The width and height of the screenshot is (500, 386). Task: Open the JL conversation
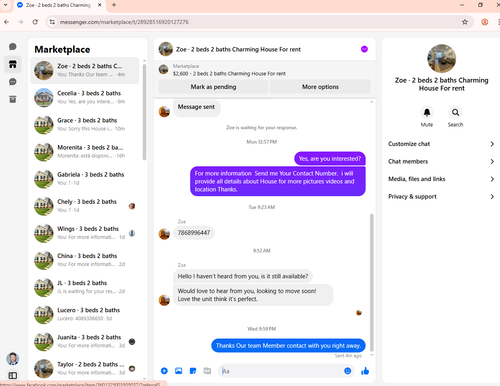[x=85, y=287]
